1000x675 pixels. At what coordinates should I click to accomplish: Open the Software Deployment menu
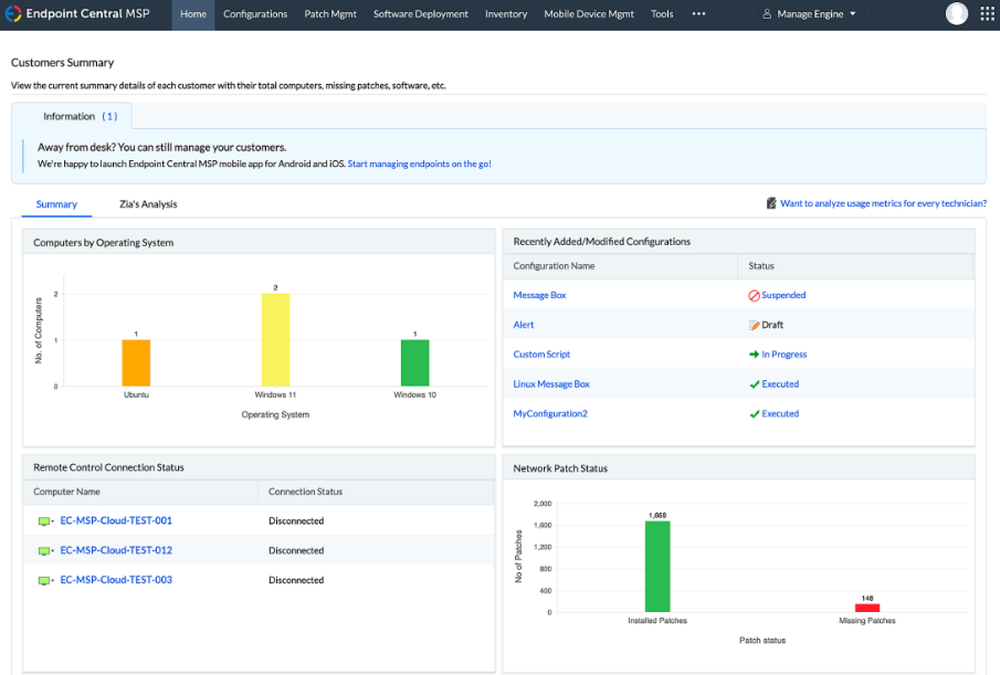(420, 14)
